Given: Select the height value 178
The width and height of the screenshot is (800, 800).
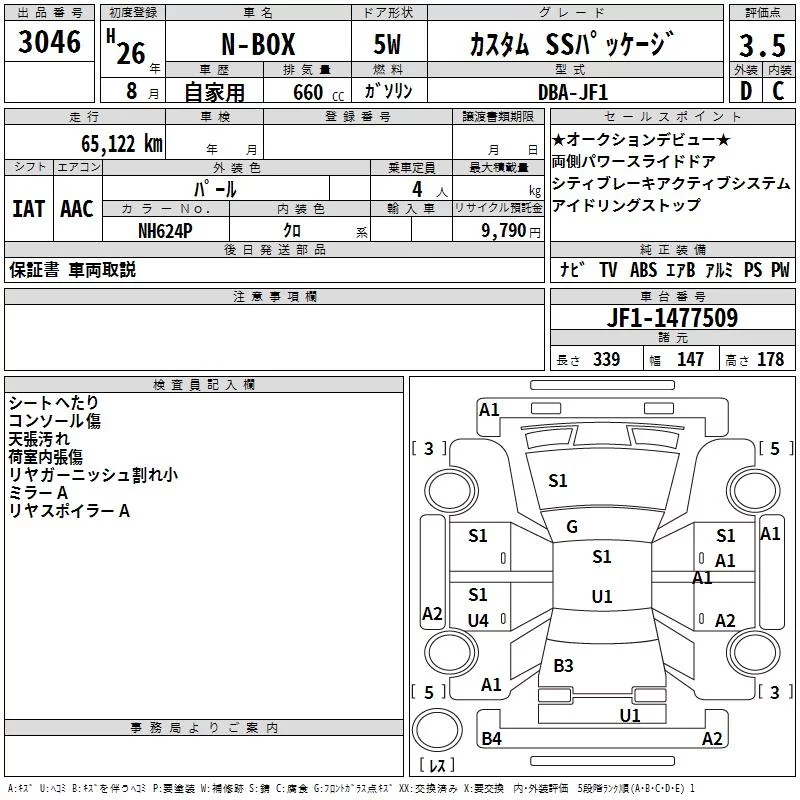Looking at the screenshot, I should click(x=770, y=359).
